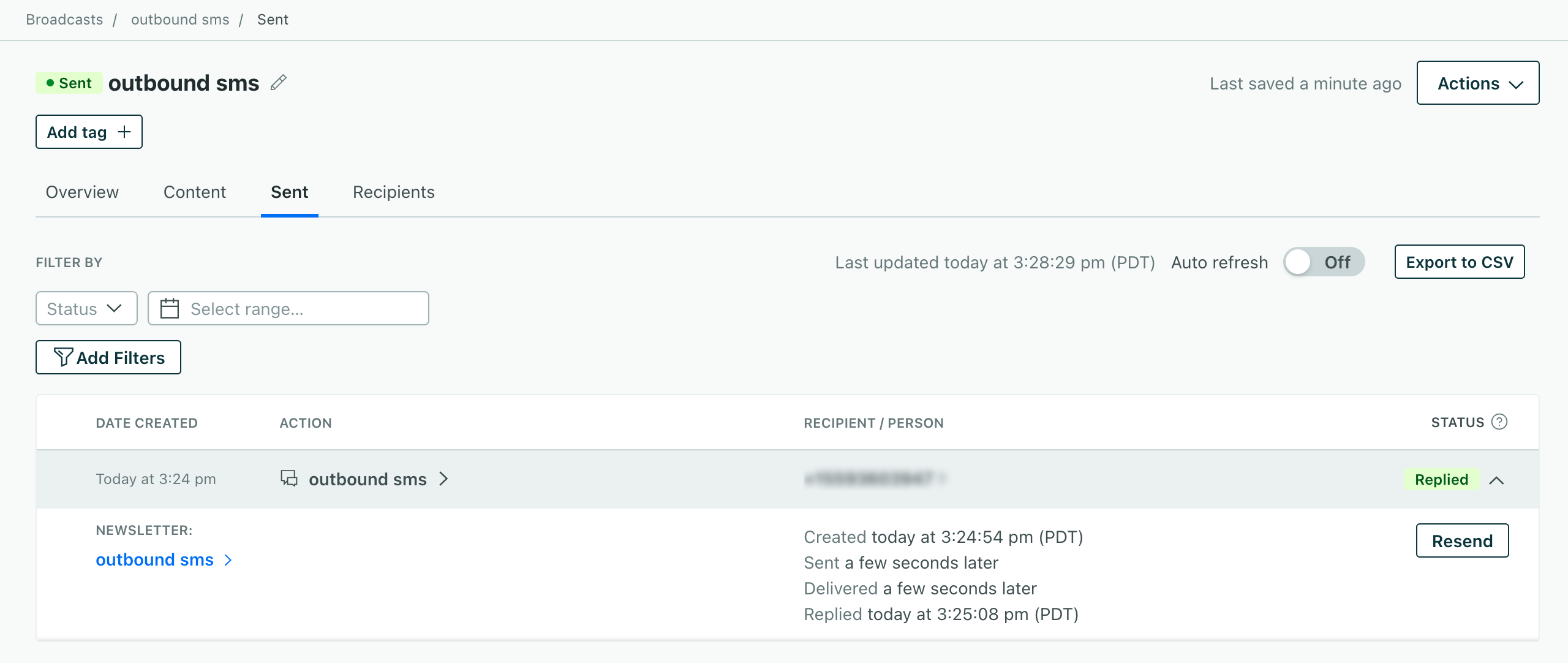Click the SMS message icon in the row
Screen dimensions: 1568x663
(288, 479)
